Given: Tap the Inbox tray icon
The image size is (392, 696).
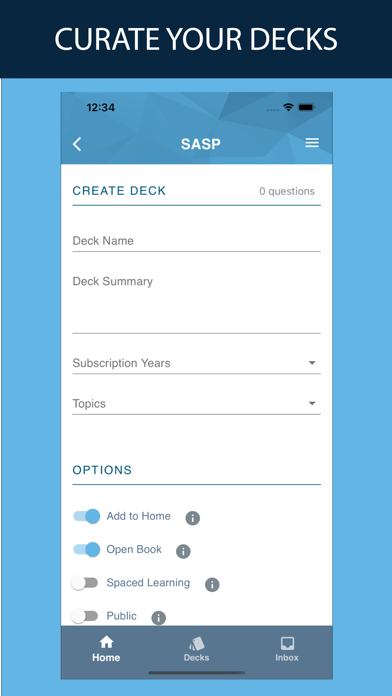Looking at the screenshot, I should 287,644.
